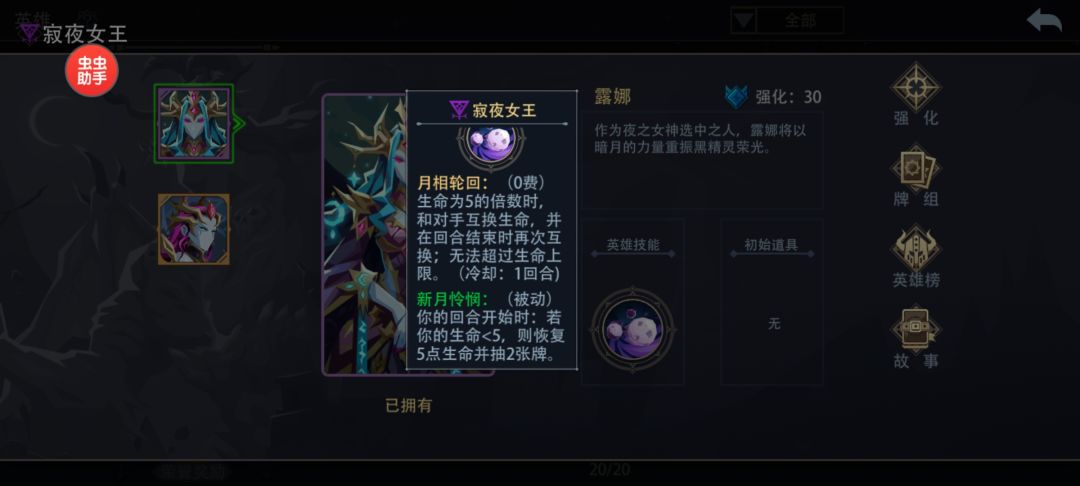Tap the blue 强化 level badge icon
This screenshot has height=486, width=1080.
736,97
